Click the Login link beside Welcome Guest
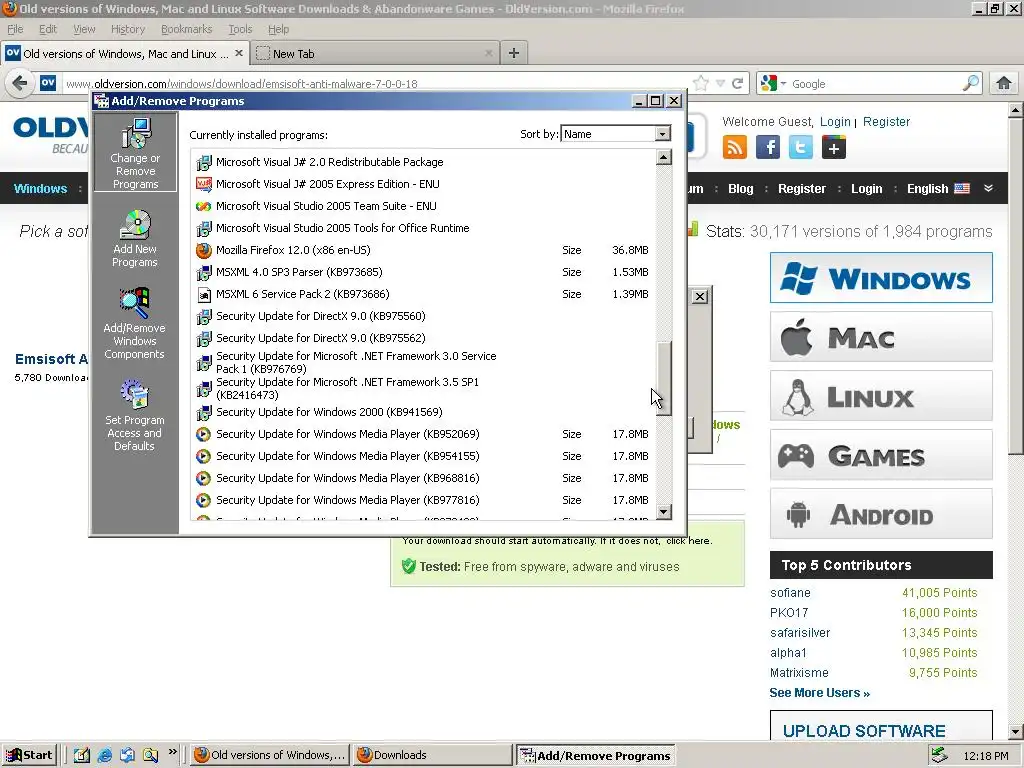The width and height of the screenshot is (1024, 768). click(x=835, y=121)
